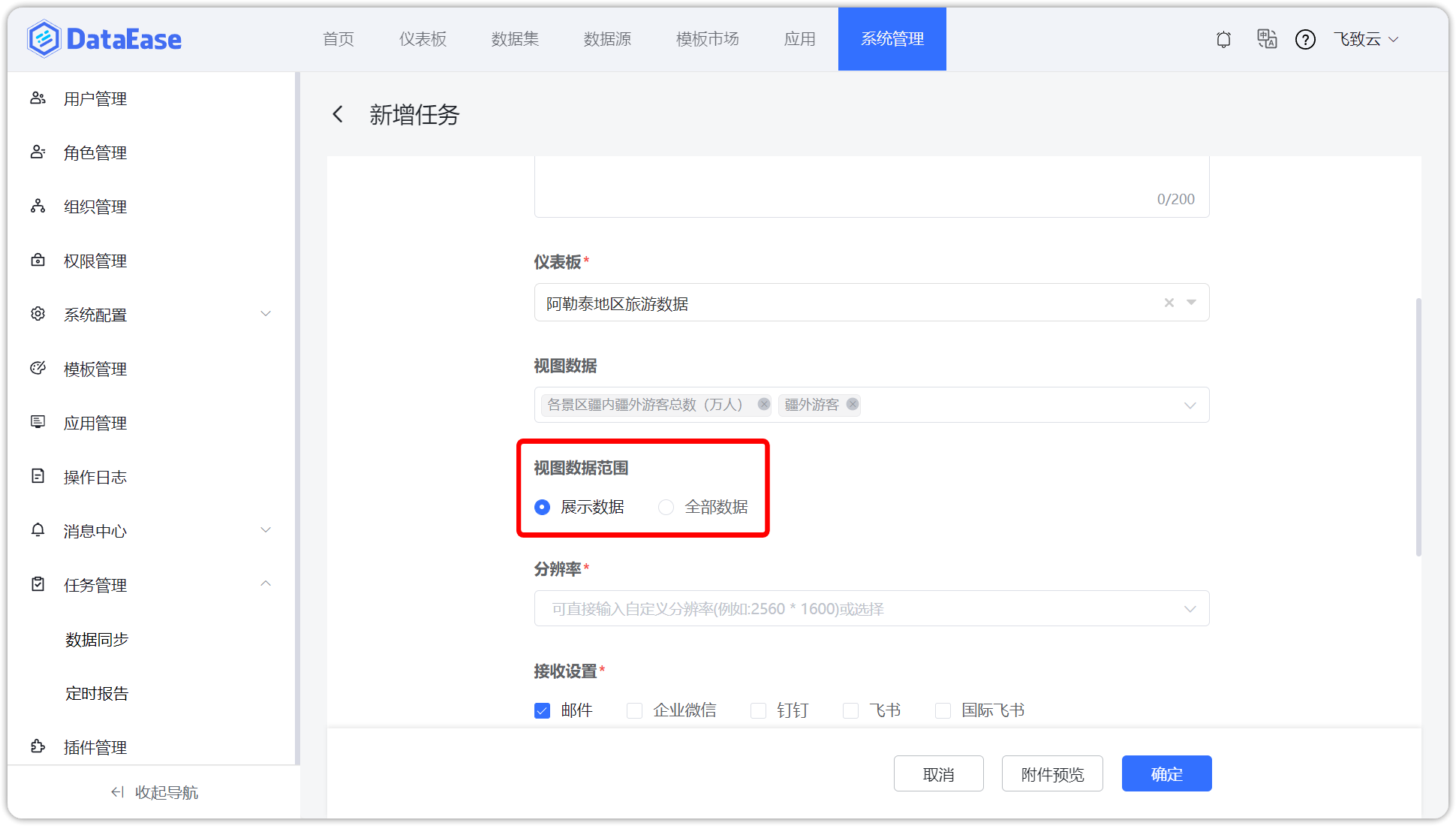Screen dimensions: 1456x826
Task: Uncheck the 邮件 checkbox
Action: pos(542,710)
